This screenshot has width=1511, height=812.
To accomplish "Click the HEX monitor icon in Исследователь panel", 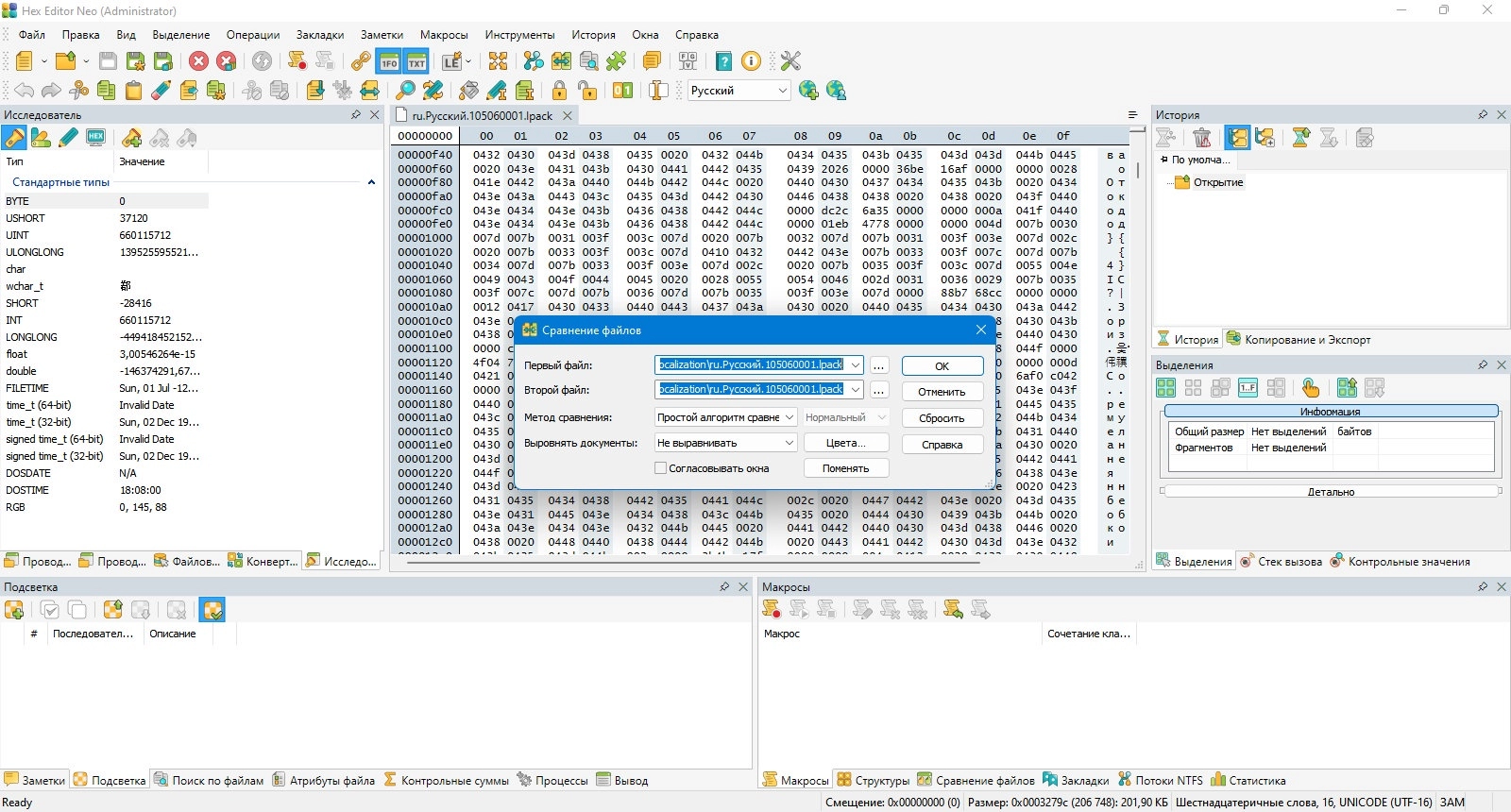I will pos(95,139).
